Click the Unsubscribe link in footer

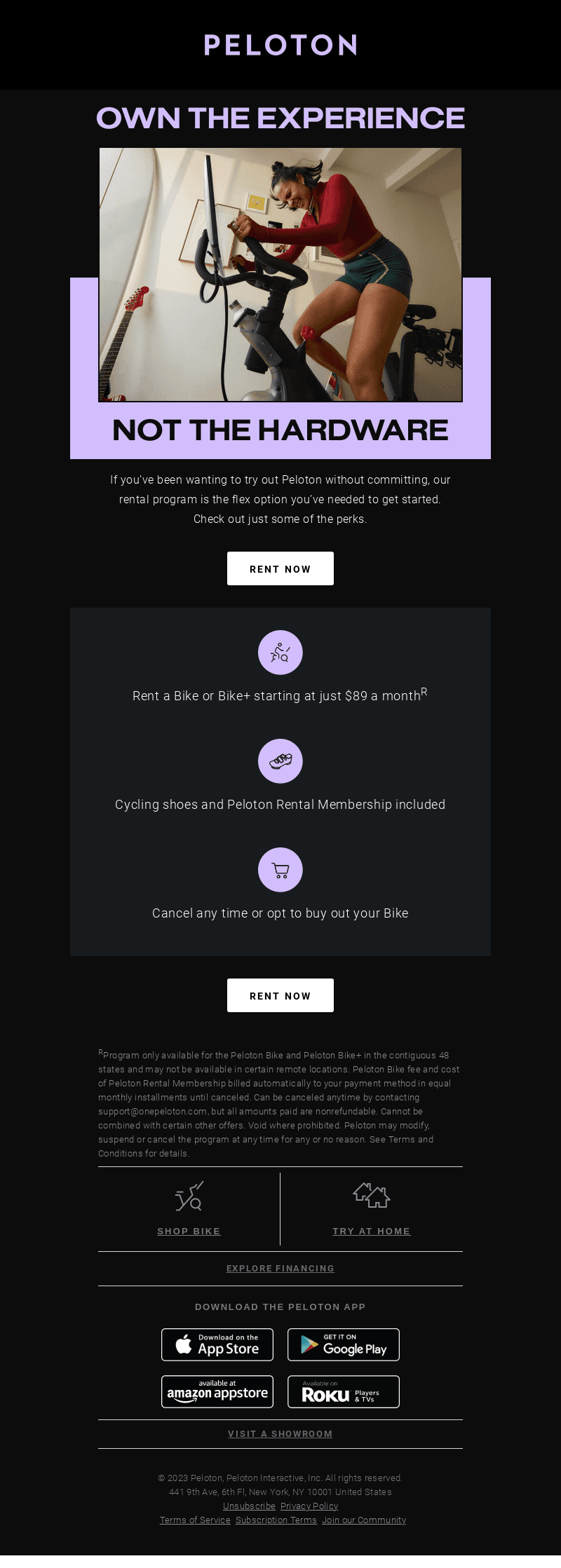tap(249, 1506)
